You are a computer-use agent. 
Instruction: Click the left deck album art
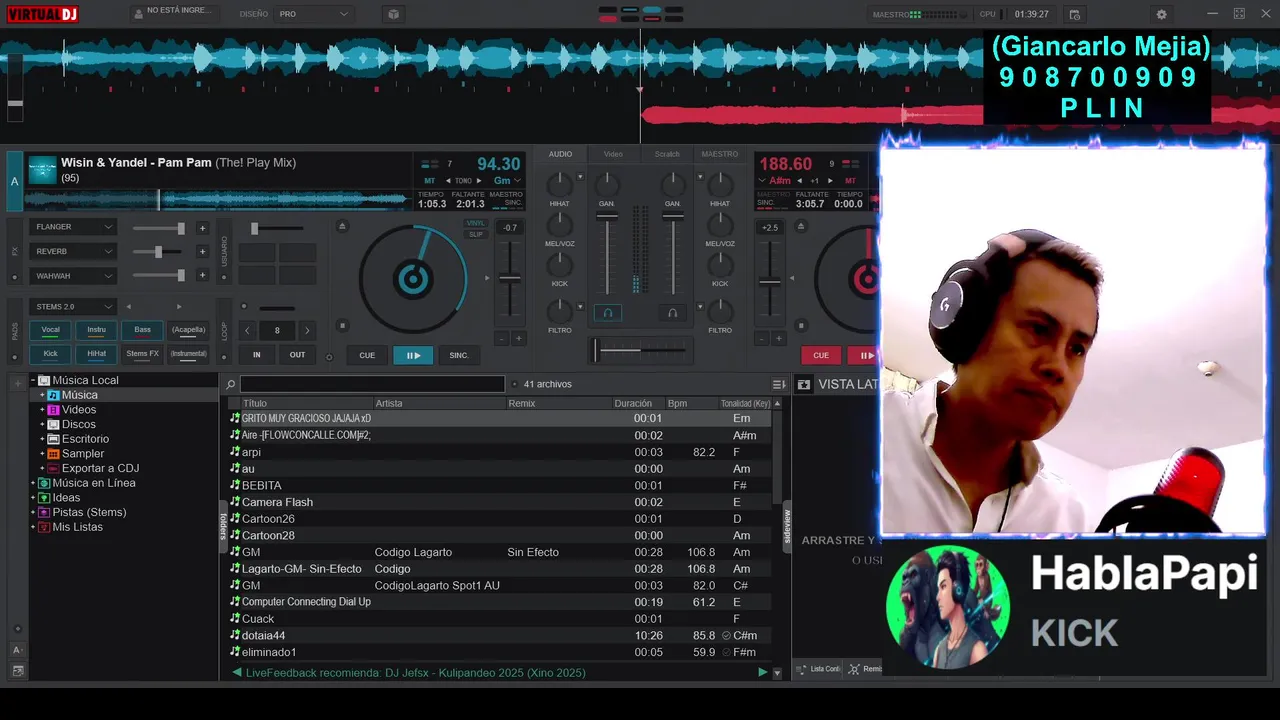point(42,169)
